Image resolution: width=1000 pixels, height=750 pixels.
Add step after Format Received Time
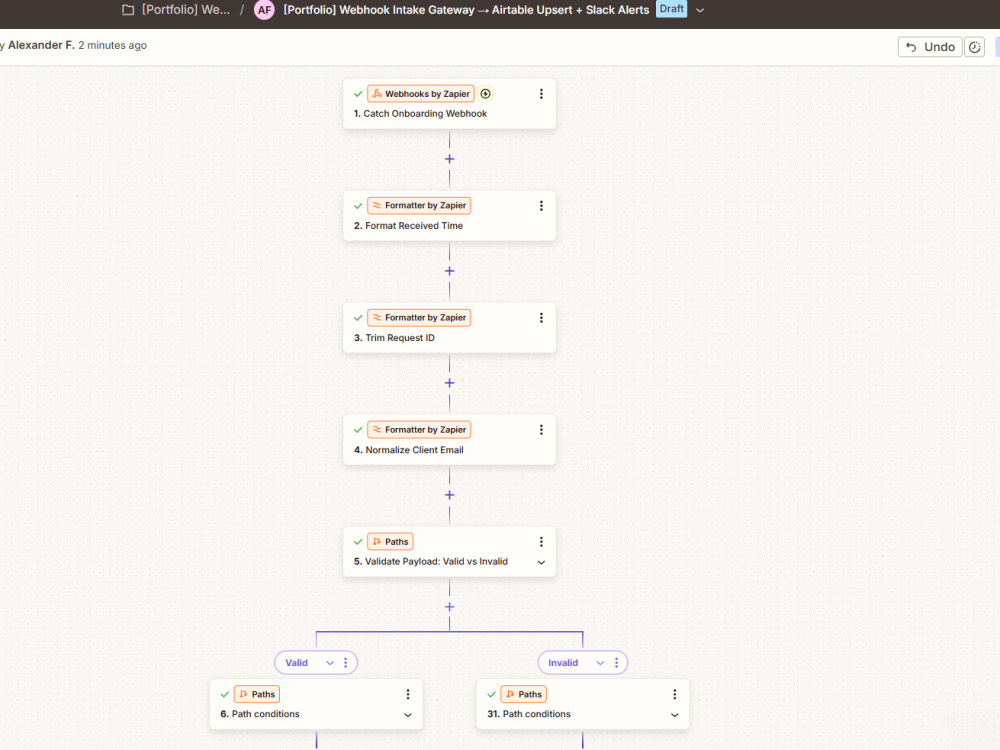click(x=450, y=271)
